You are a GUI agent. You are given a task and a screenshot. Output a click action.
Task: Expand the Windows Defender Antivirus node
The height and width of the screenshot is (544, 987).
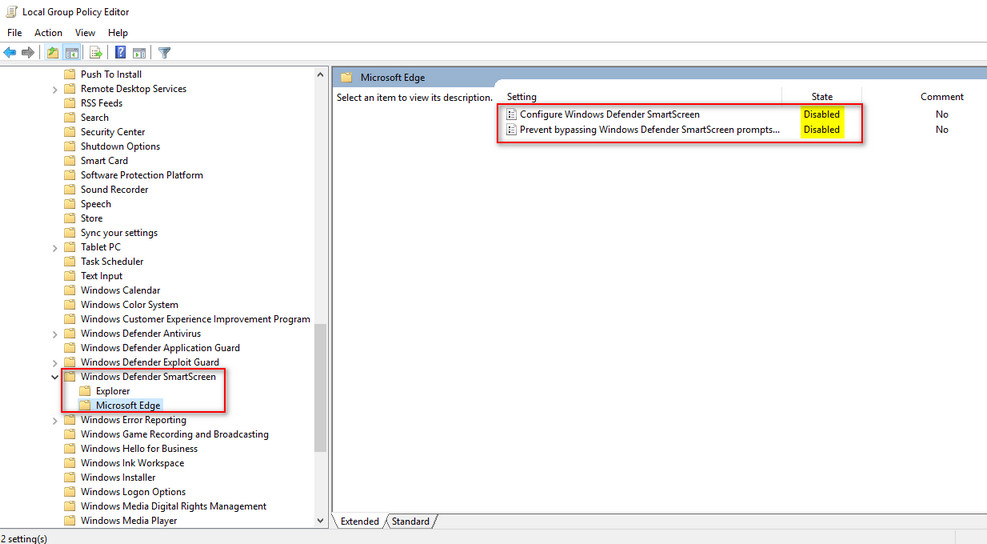point(55,334)
